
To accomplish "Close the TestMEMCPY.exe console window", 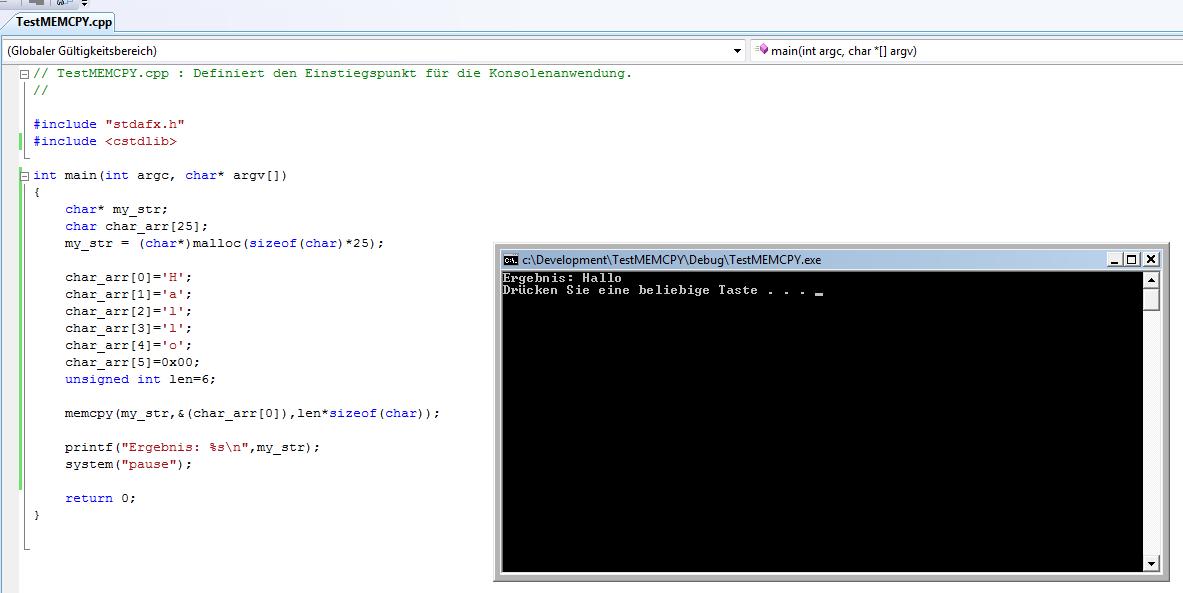I will [x=1151, y=260].
